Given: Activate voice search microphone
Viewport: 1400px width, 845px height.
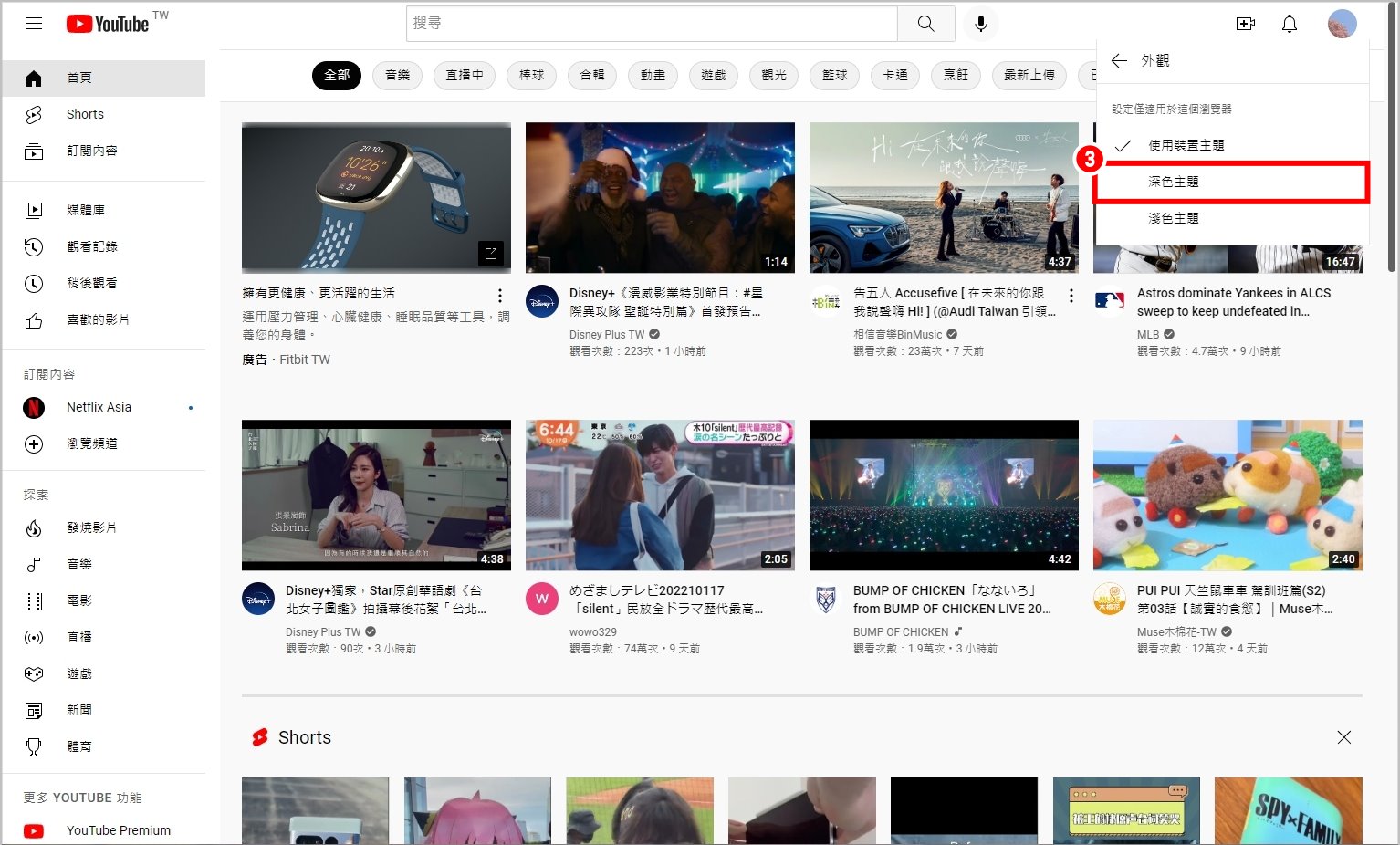Looking at the screenshot, I should pyautogui.click(x=981, y=24).
